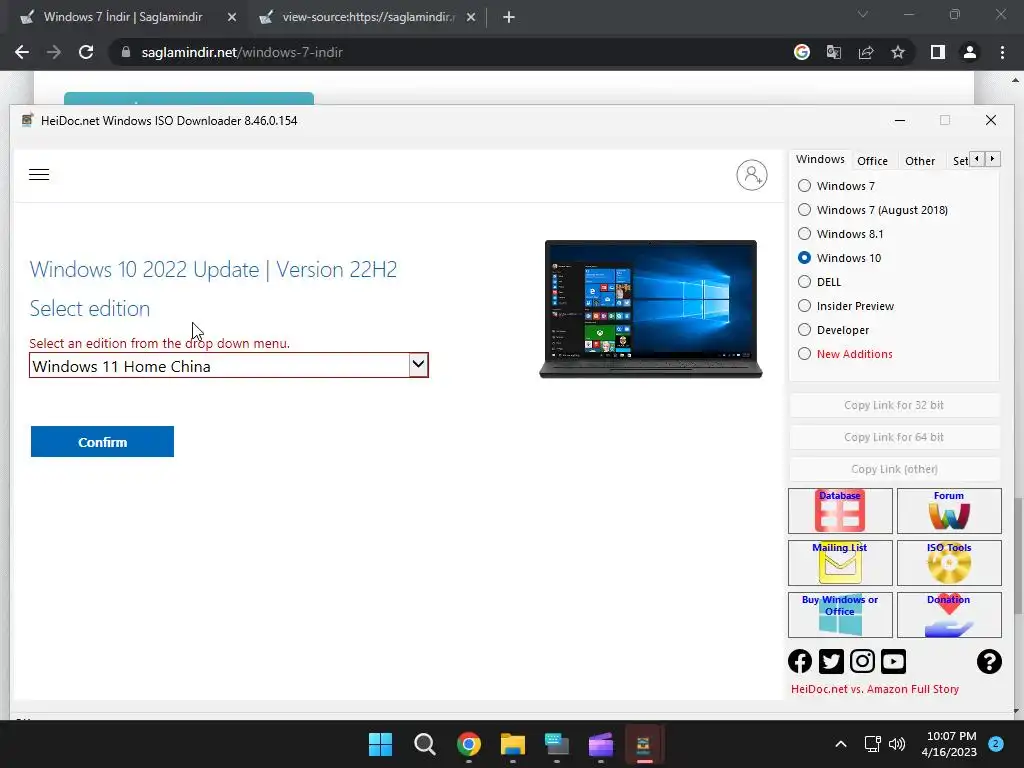Viewport: 1024px width, 768px height.
Task: Open the notification count badge
Action: pyautogui.click(x=995, y=743)
